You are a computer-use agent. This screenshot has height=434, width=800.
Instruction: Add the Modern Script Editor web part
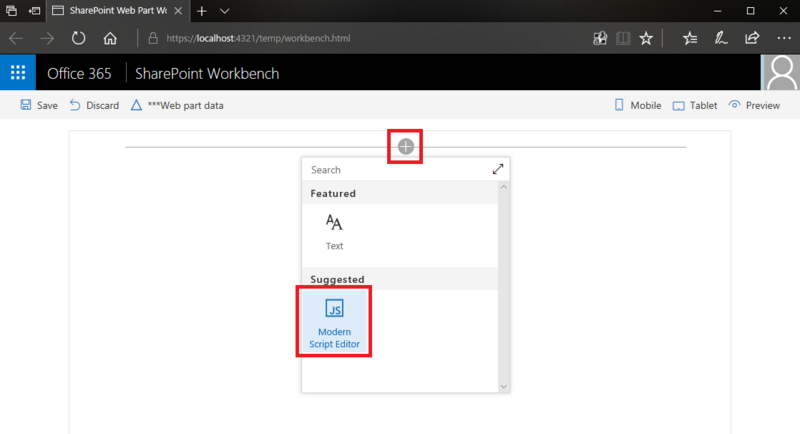point(334,322)
